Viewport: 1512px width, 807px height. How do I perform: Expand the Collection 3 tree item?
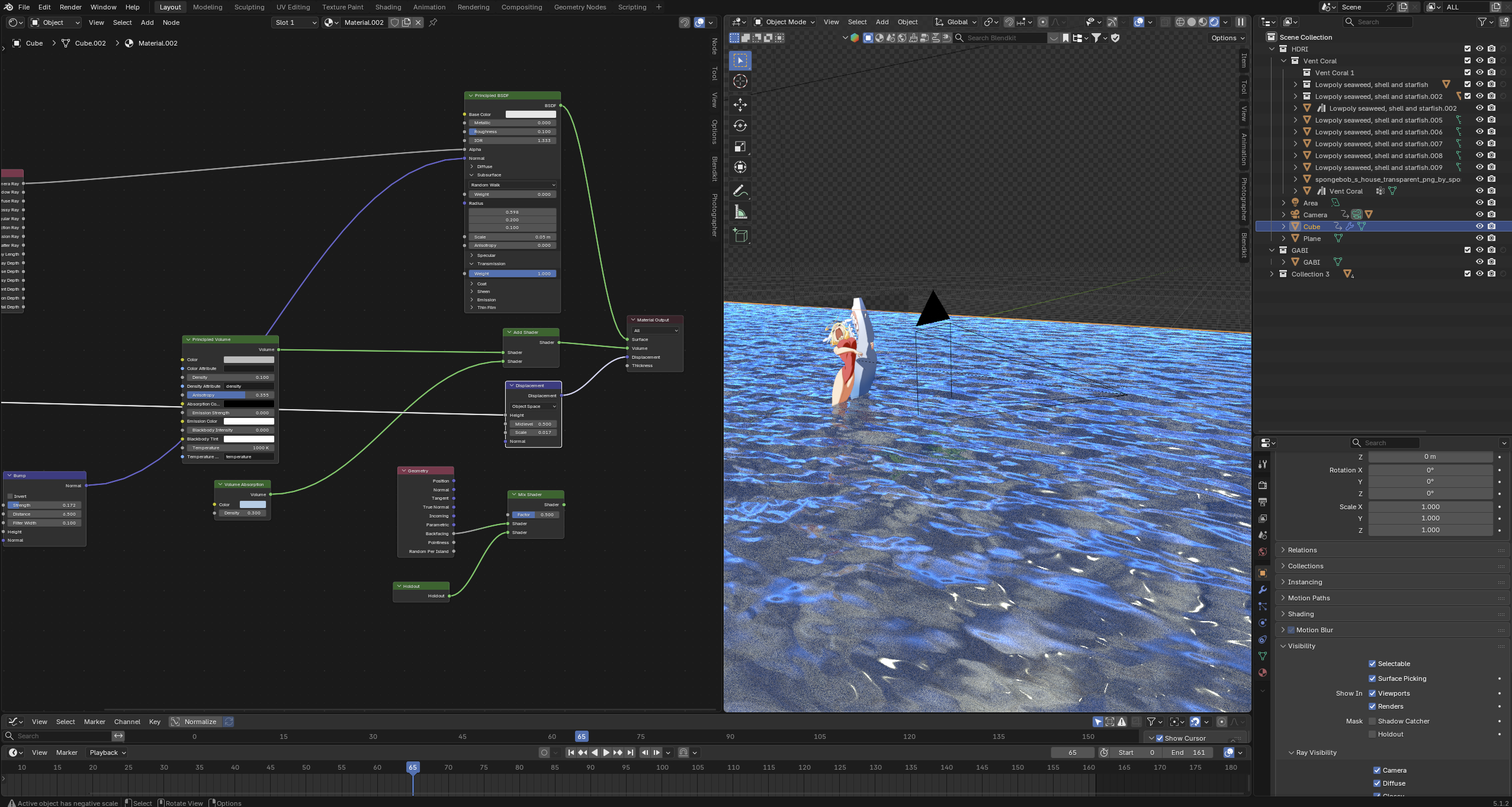[1272, 274]
